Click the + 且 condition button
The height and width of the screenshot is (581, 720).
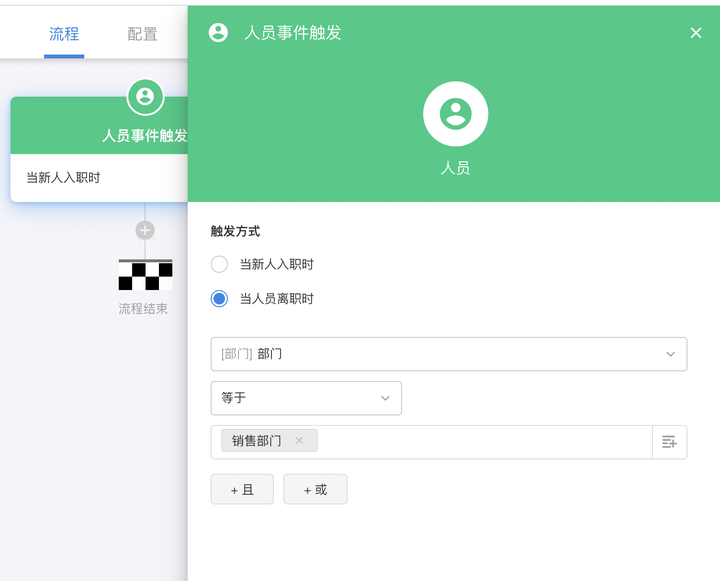pyautogui.click(x=242, y=490)
